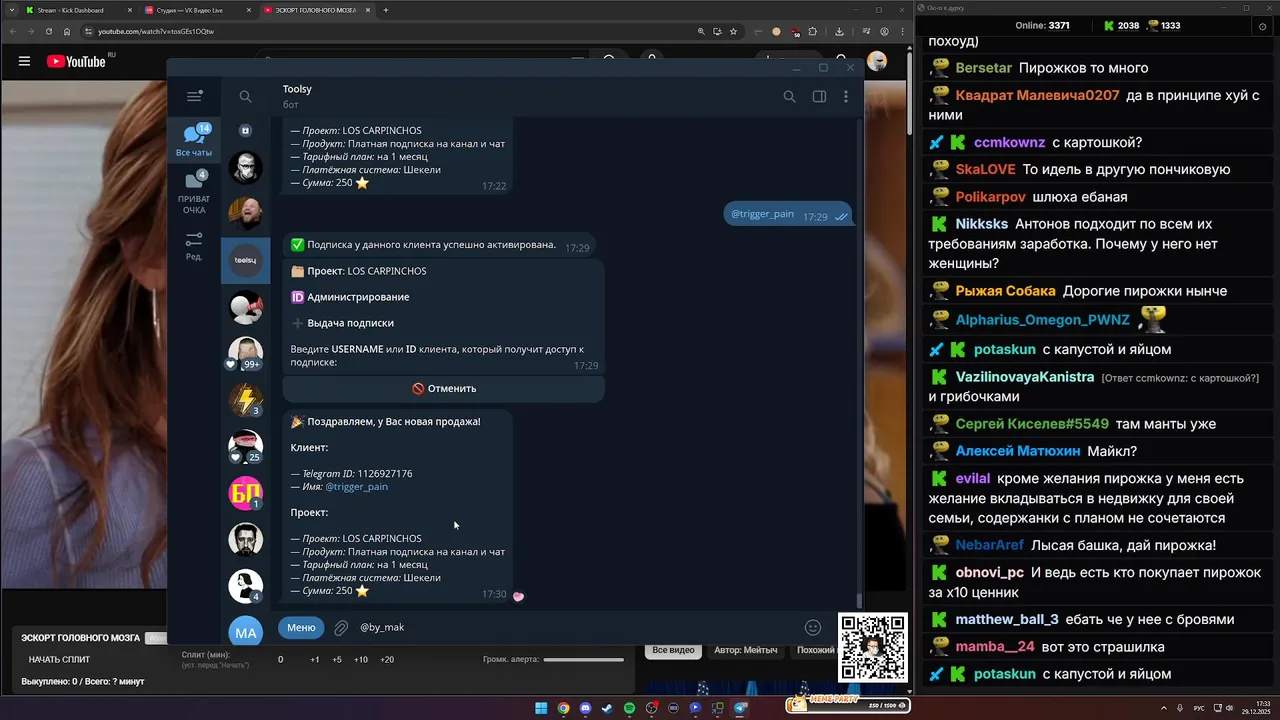Open the Telegram hamburger menu
This screenshot has width=1280, height=720.
(194, 96)
